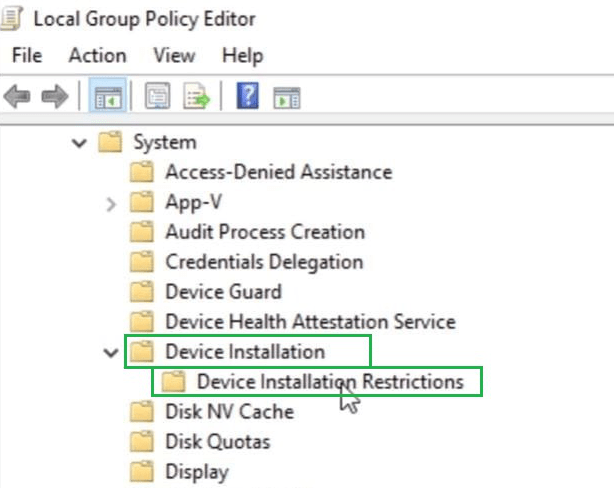Toggle the Show/Hide Console Tree button

point(106,97)
